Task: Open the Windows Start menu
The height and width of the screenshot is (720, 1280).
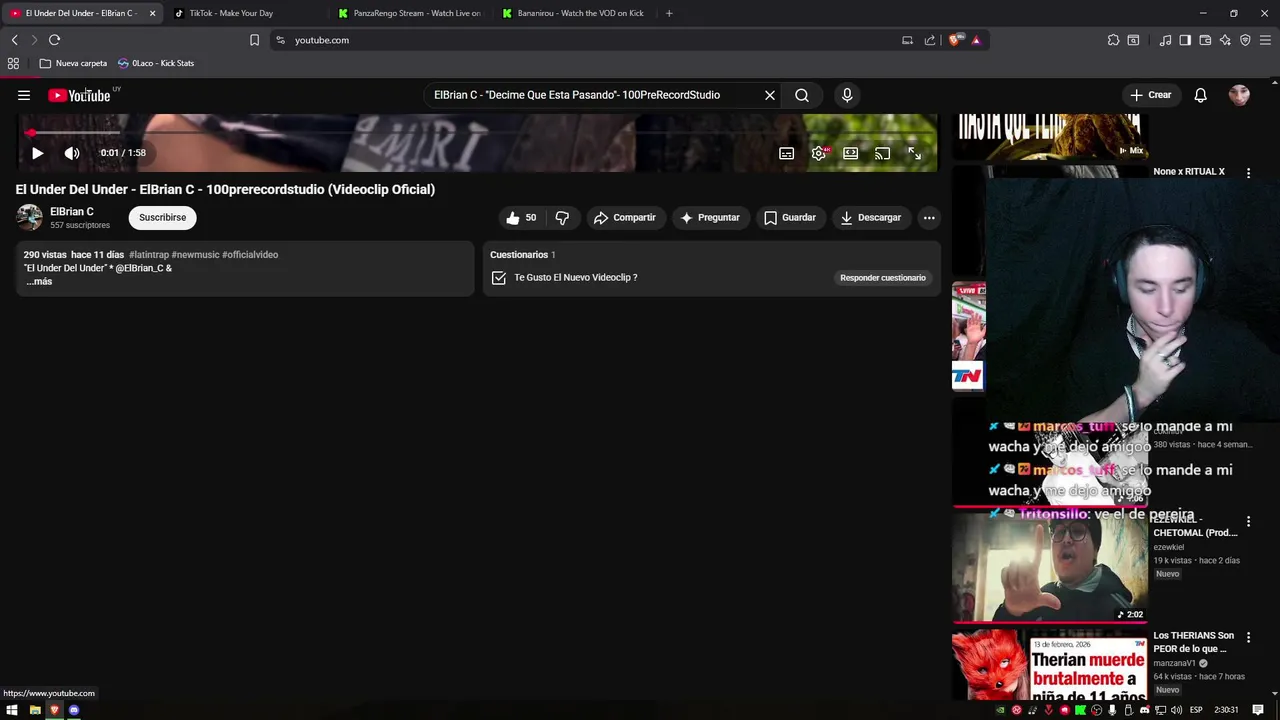Action: pyautogui.click(x=13, y=710)
